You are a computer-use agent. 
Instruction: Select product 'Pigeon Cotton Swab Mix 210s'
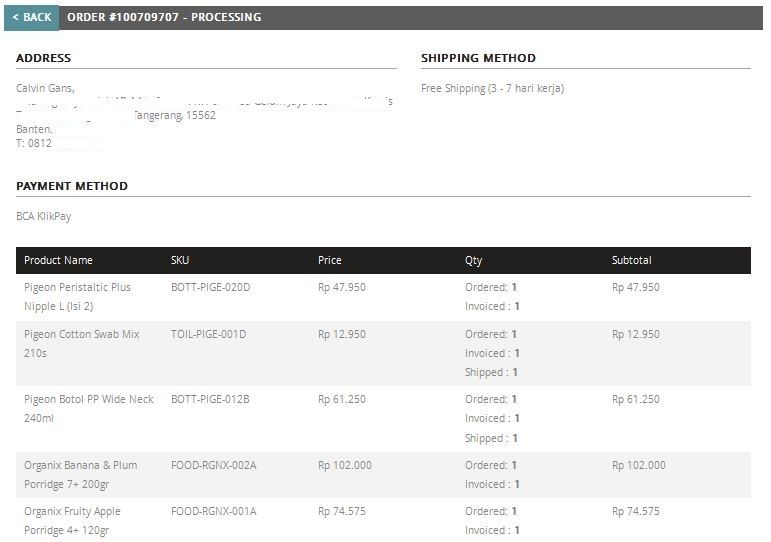click(x=82, y=344)
